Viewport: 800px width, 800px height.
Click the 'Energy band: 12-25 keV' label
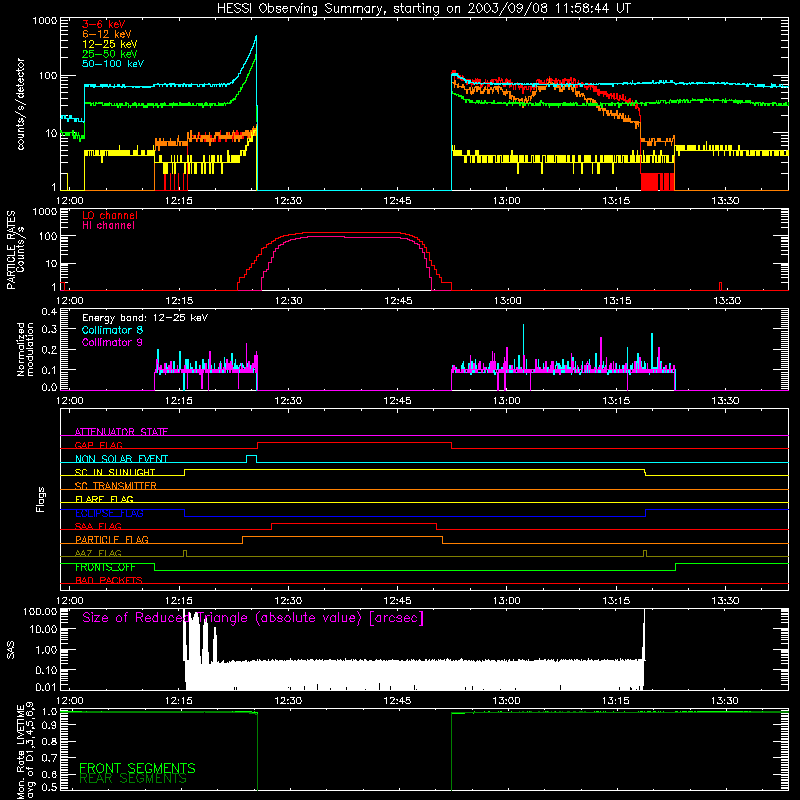click(145, 318)
